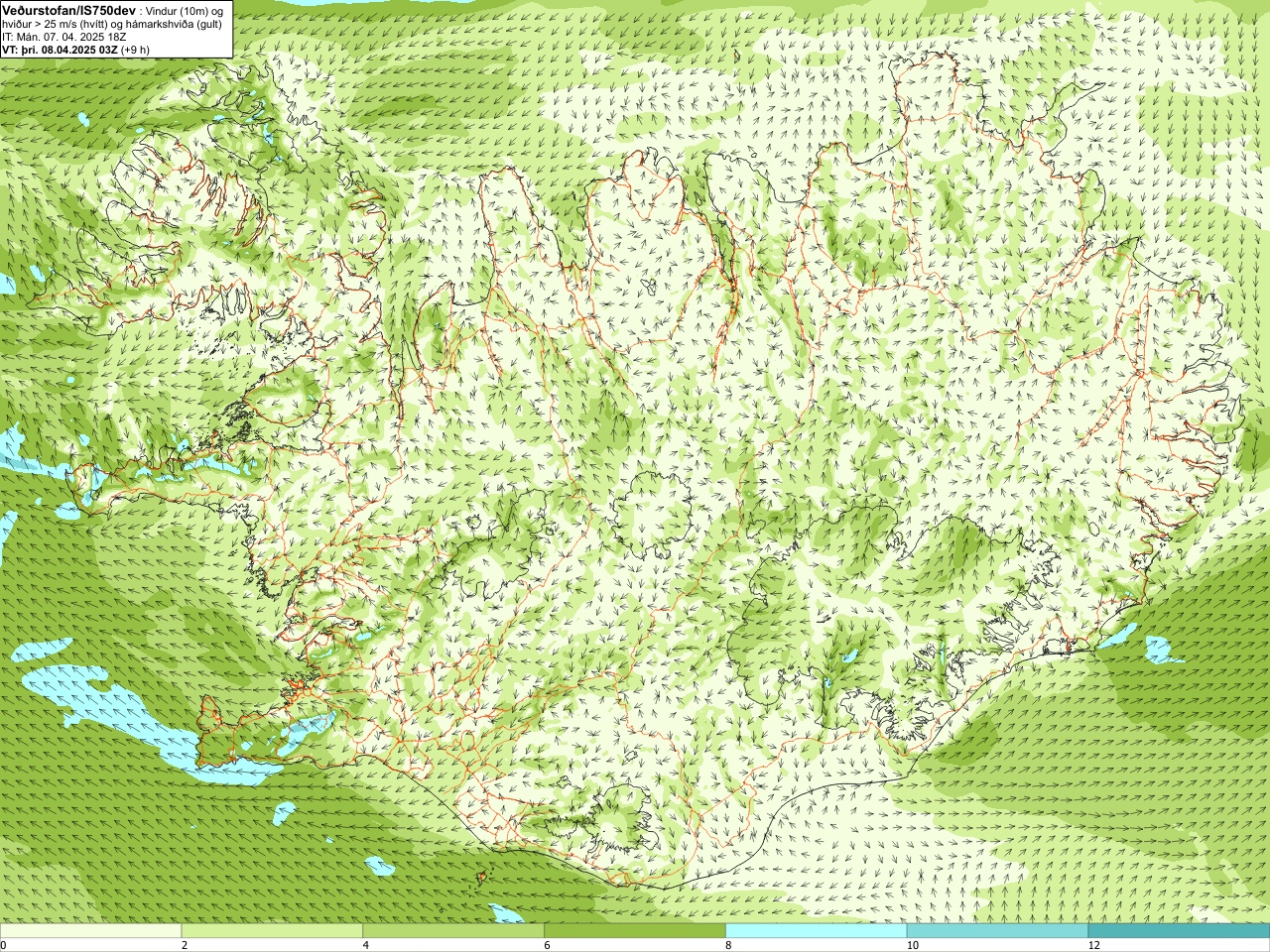Image resolution: width=1270 pixels, height=952 pixels.
Task: Click the '6' tick label on the scale
Action: 548,945
